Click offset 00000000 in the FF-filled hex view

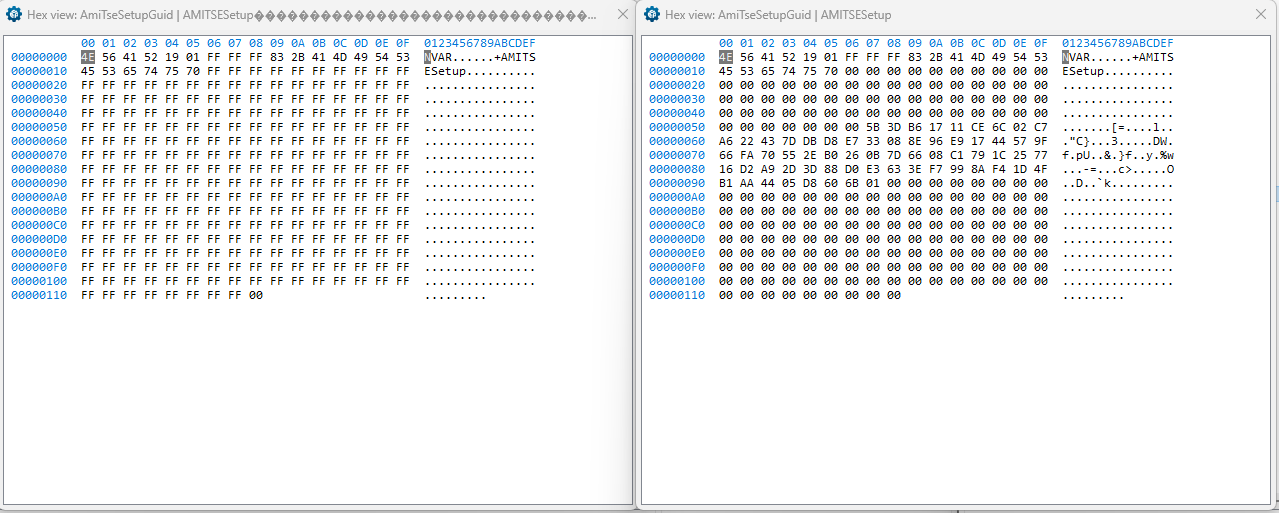(x=39, y=57)
